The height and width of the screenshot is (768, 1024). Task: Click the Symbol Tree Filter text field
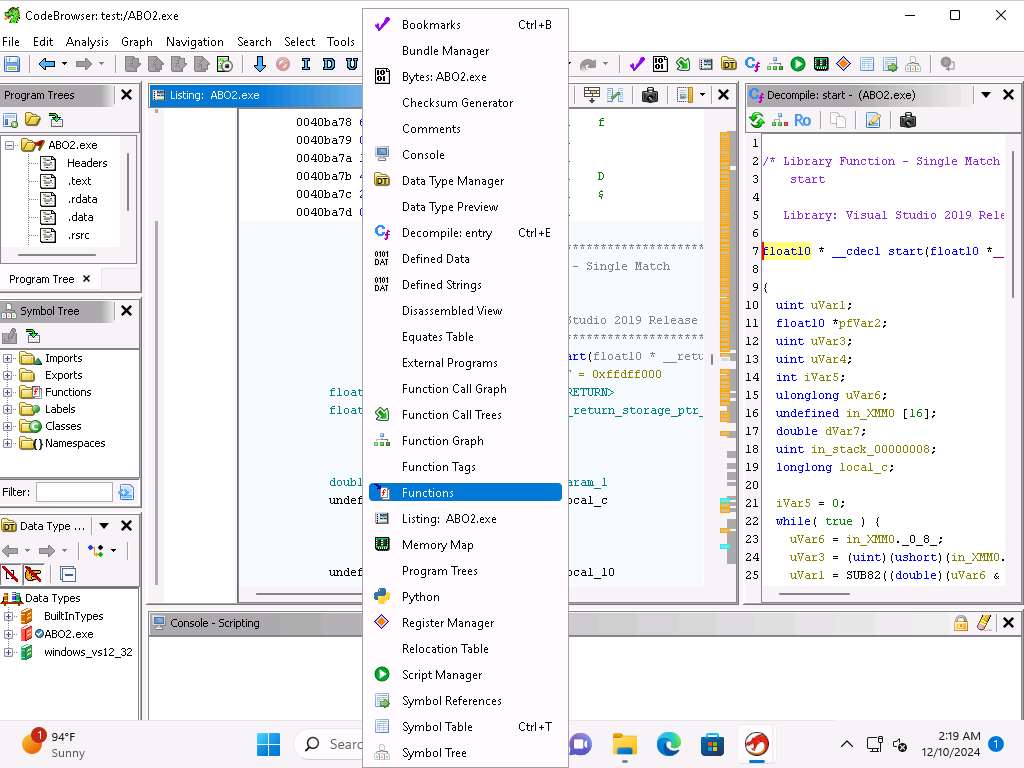pyautogui.click(x=74, y=492)
